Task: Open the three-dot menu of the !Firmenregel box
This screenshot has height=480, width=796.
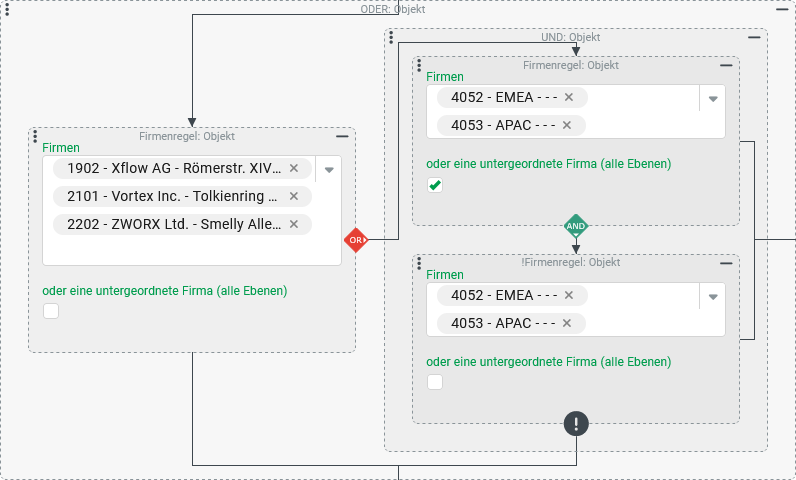Action: coord(419,263)
